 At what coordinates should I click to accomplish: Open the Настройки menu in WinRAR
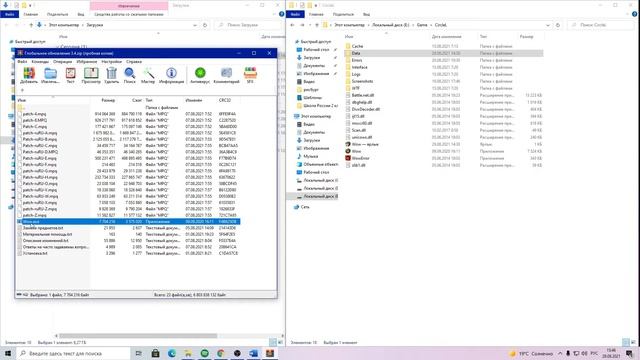pos(111,62)
